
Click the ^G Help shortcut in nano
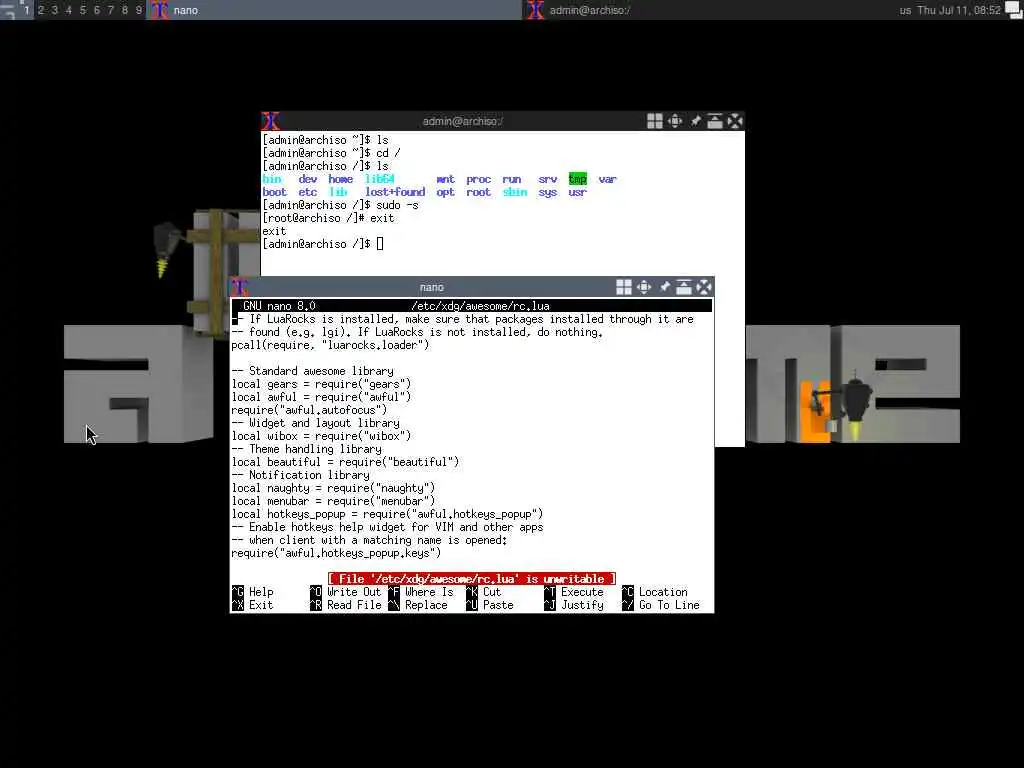253,592
